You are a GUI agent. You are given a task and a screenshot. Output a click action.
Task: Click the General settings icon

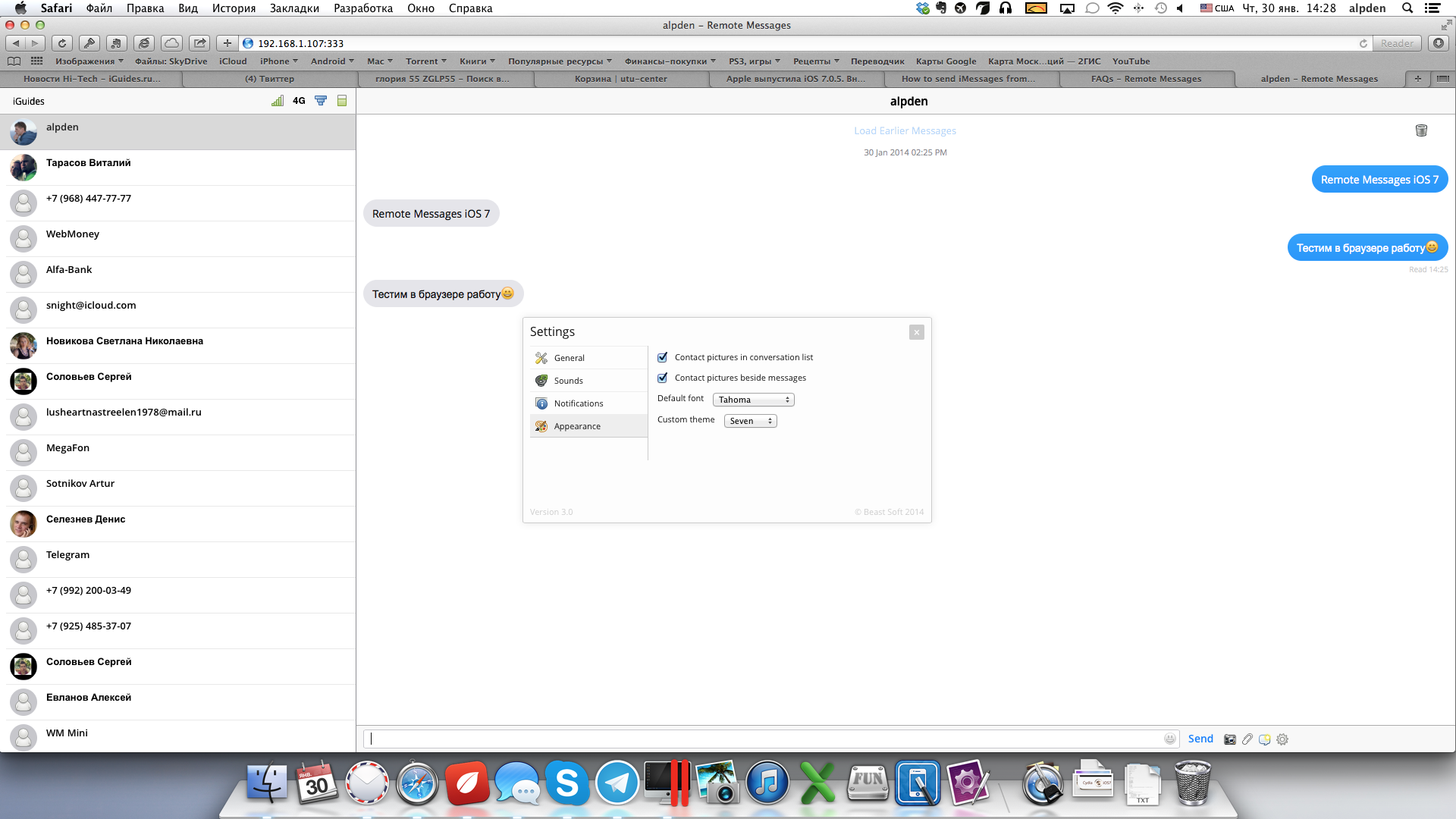click(x=541, y=357)
